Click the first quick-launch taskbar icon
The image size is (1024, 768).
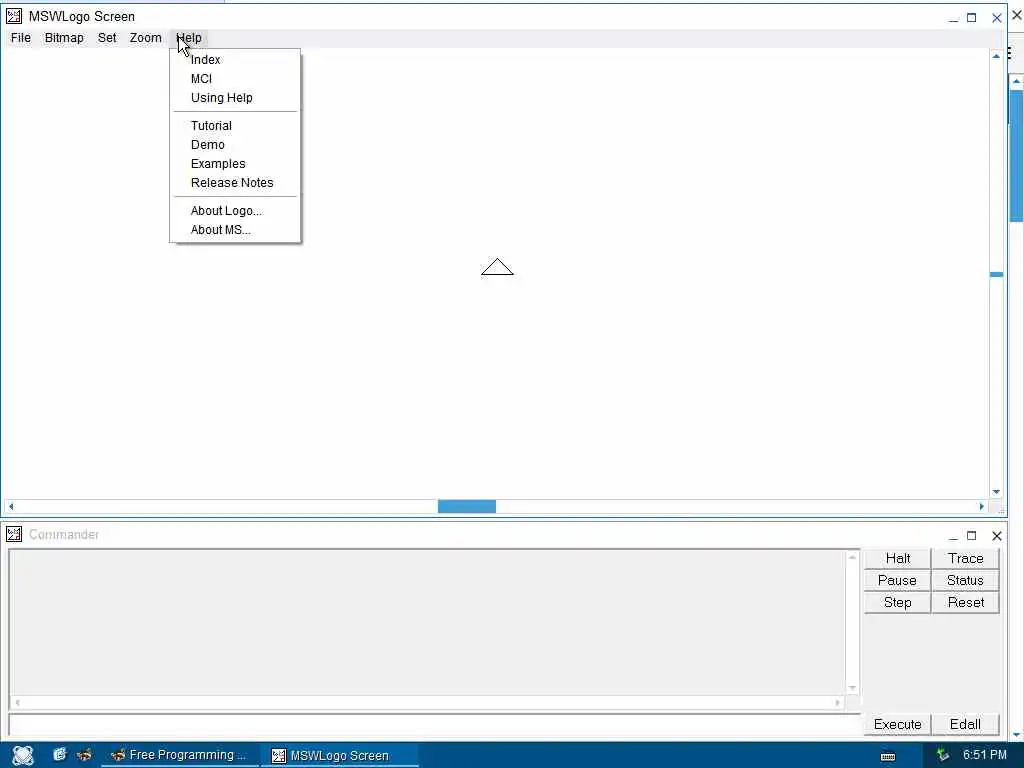(59, 755)
